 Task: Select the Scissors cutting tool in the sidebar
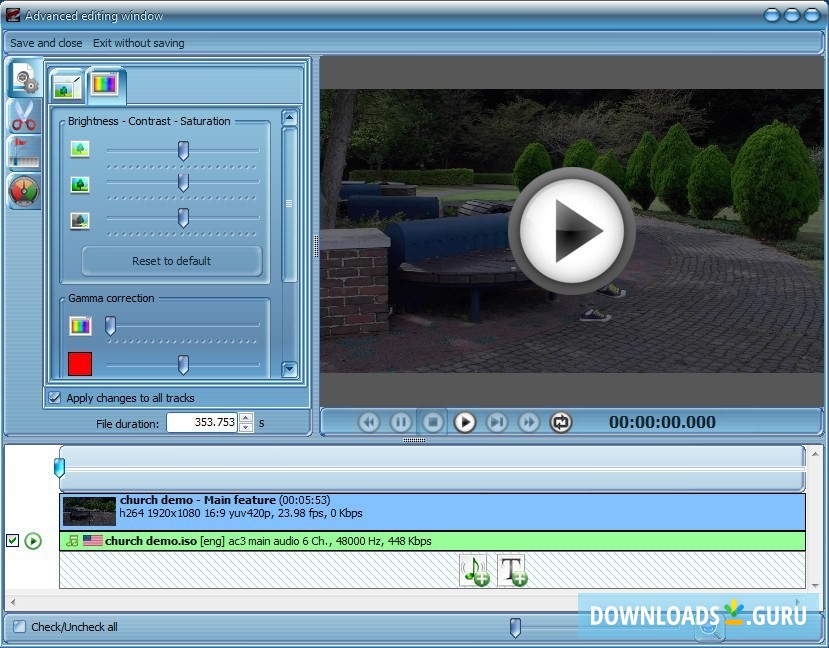pos(24,116)
